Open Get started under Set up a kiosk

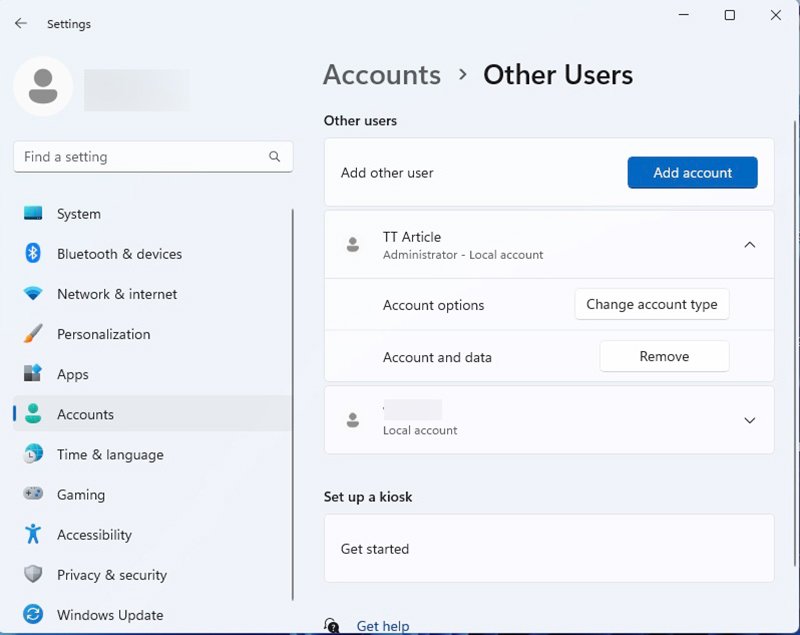[x=375, y=549]
